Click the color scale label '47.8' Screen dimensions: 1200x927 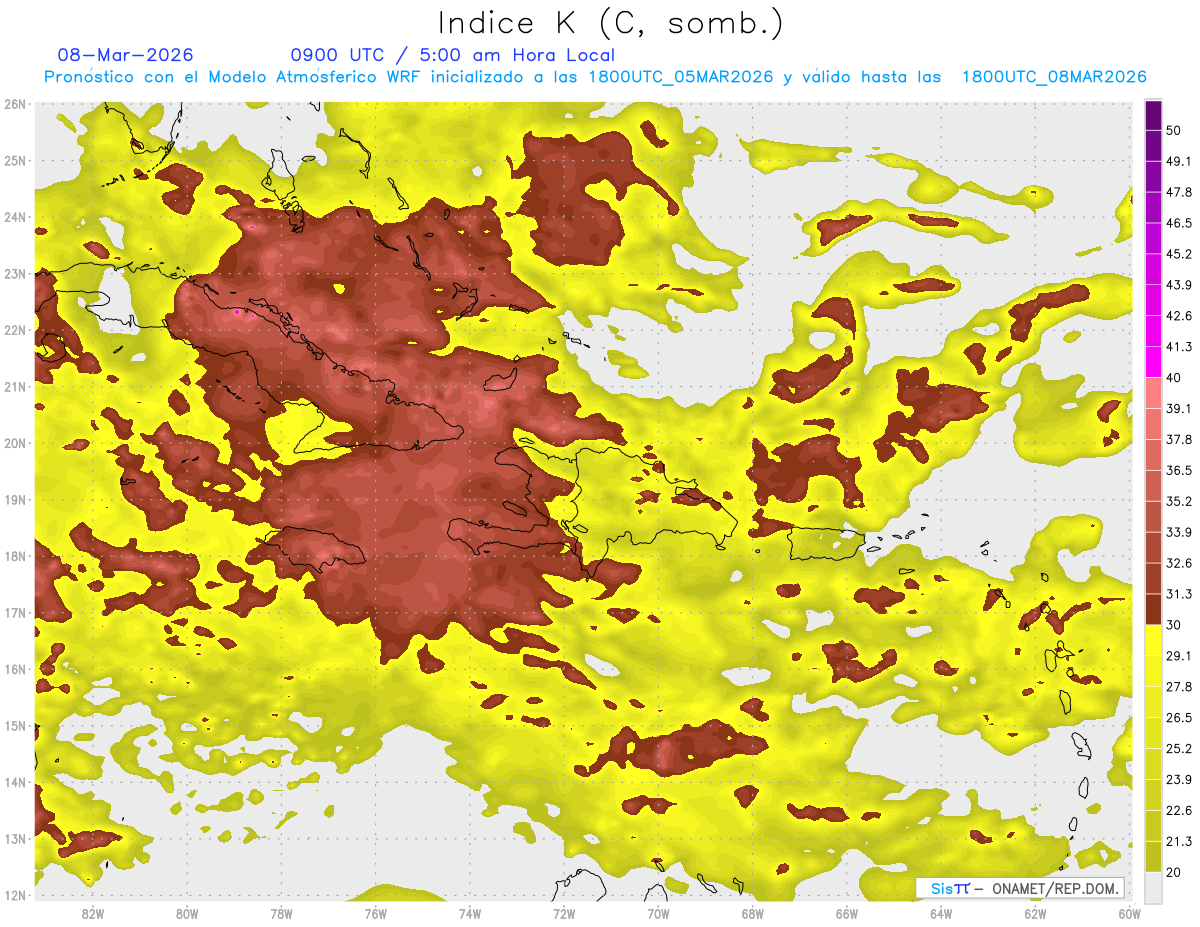tap(1178, 192)
